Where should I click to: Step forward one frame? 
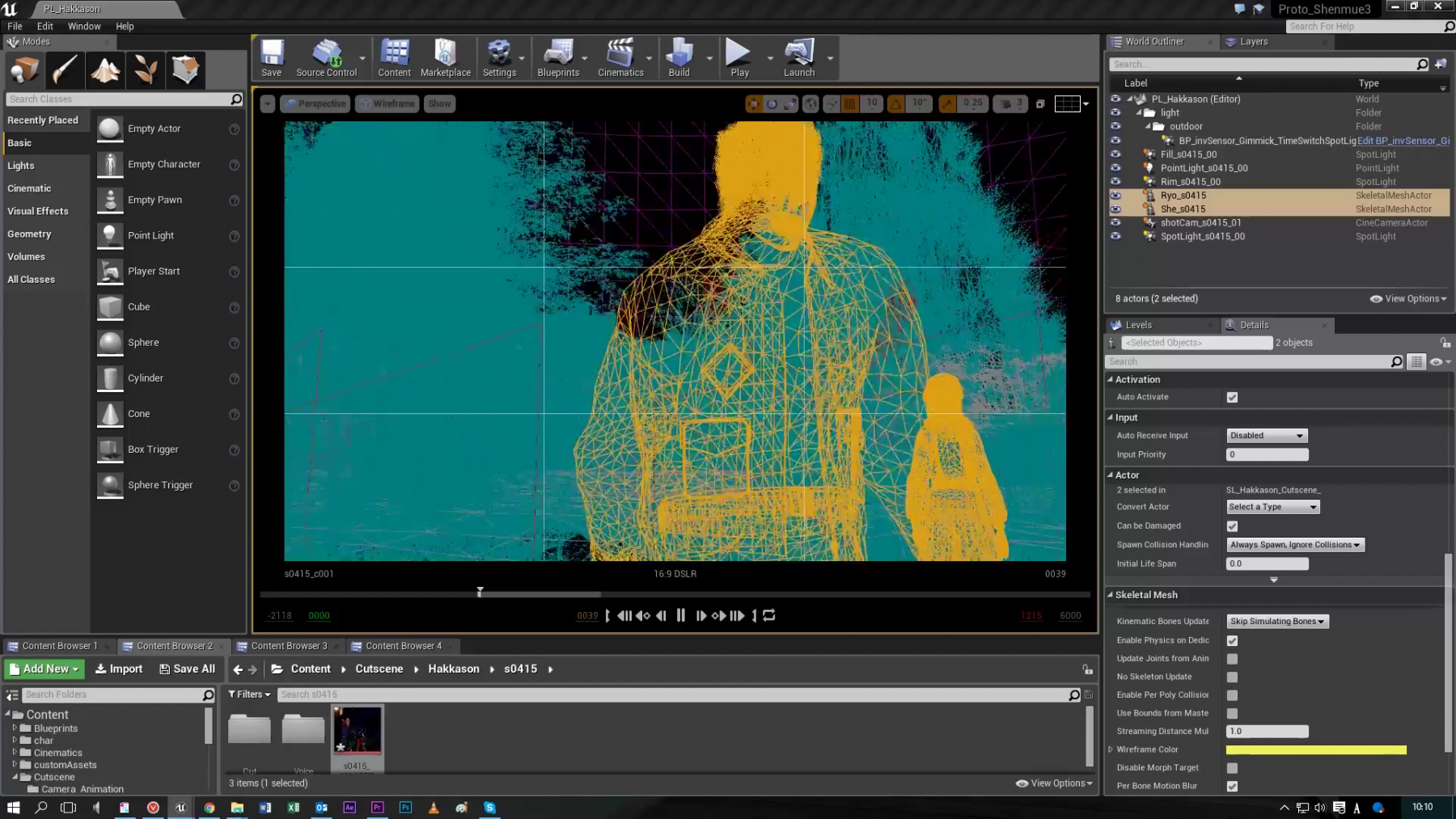[700, 615]
